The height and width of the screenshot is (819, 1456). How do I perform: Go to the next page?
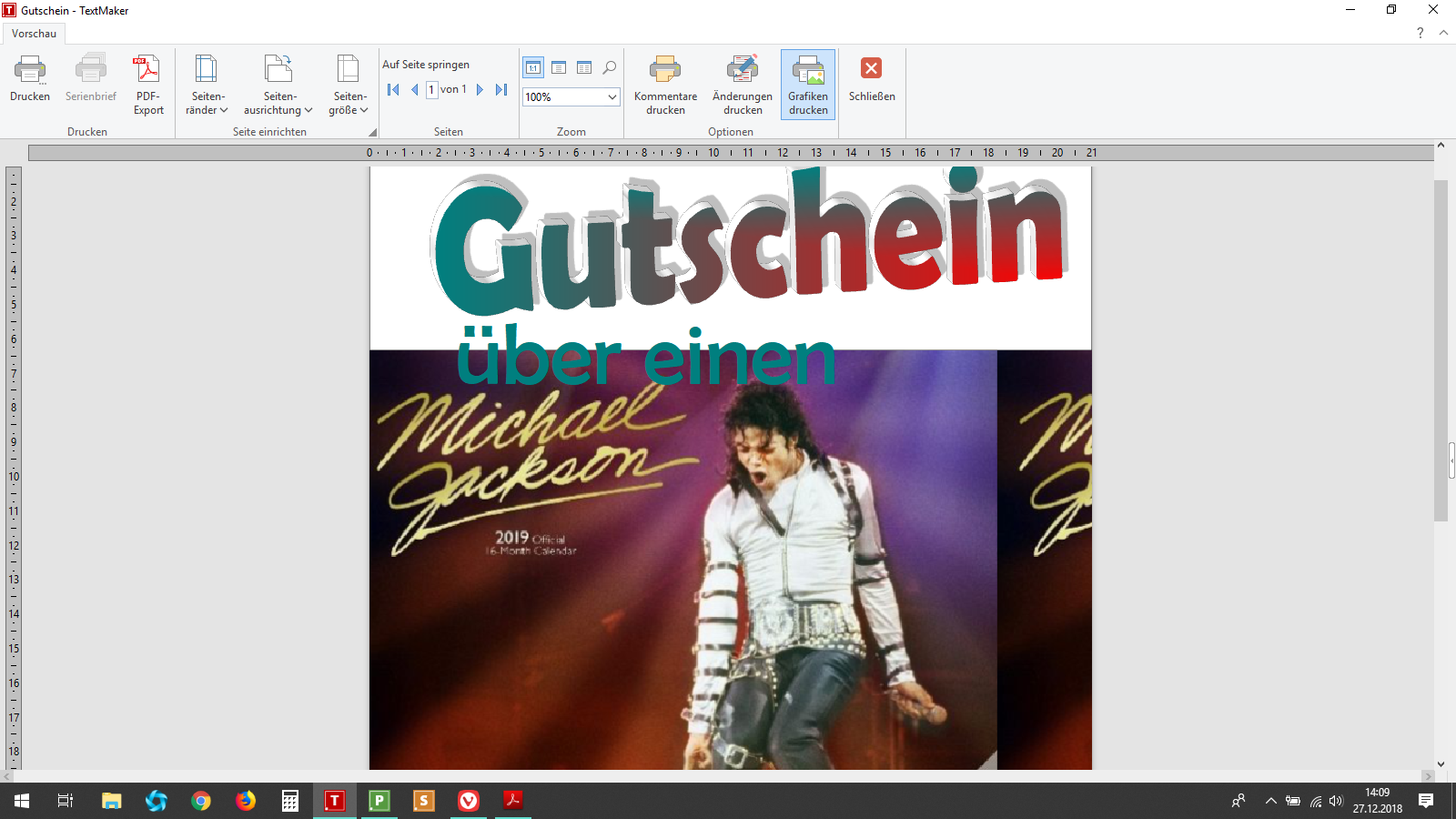point(480,89)
